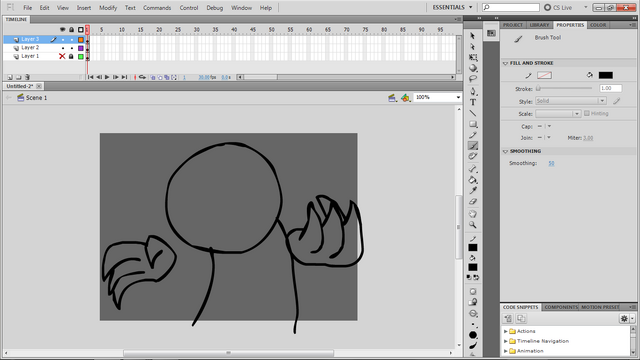This screenshot has width=640, height=360.
Task: Select the Subselection tool
Action: [x=473, y=47]
